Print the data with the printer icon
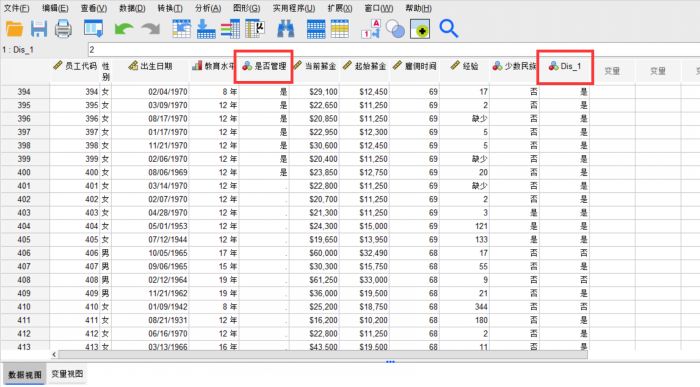The width and height of the screenshot is (700, 387). click(63, 29)
